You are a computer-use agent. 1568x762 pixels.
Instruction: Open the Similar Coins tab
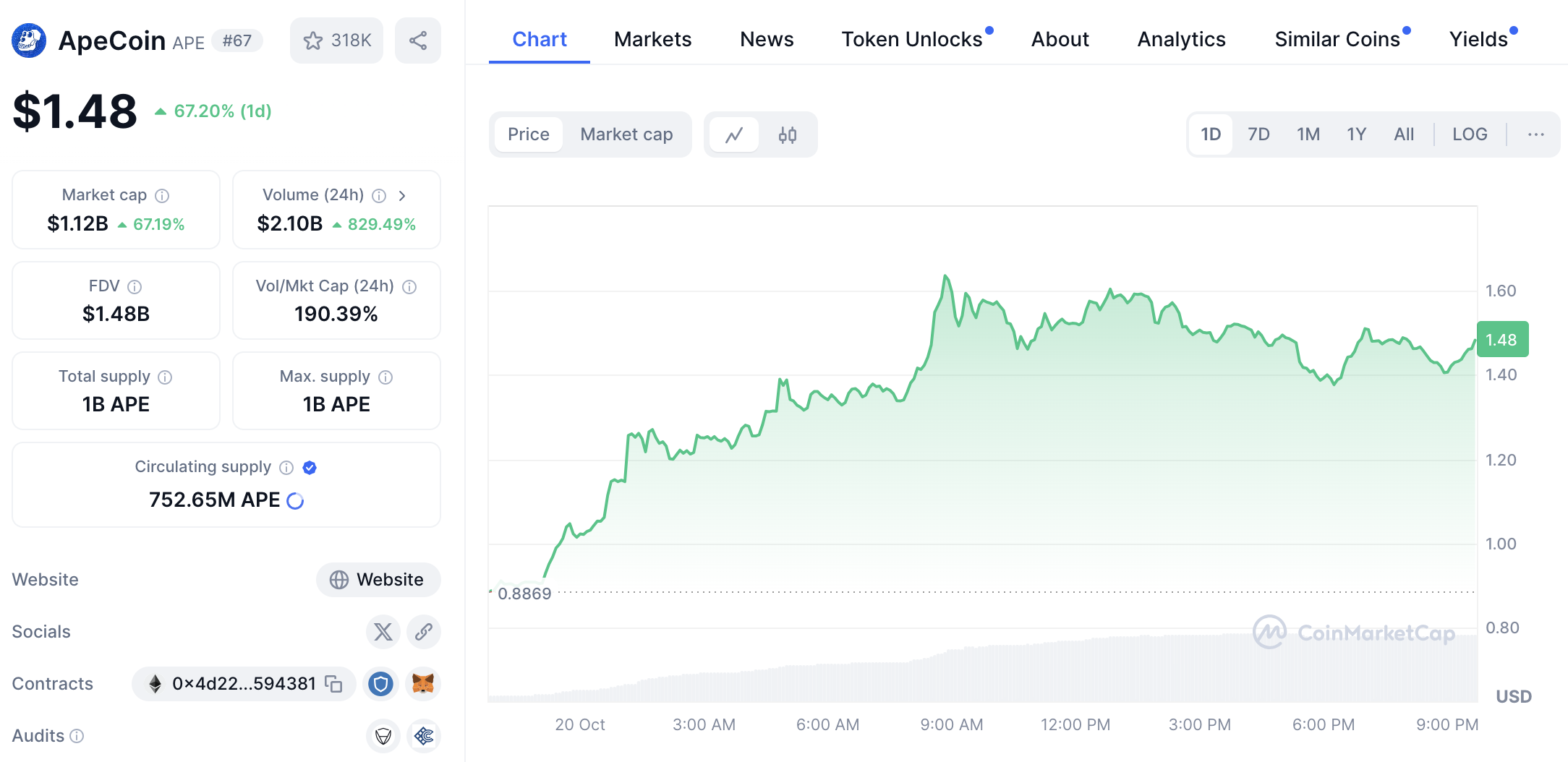1337,39
